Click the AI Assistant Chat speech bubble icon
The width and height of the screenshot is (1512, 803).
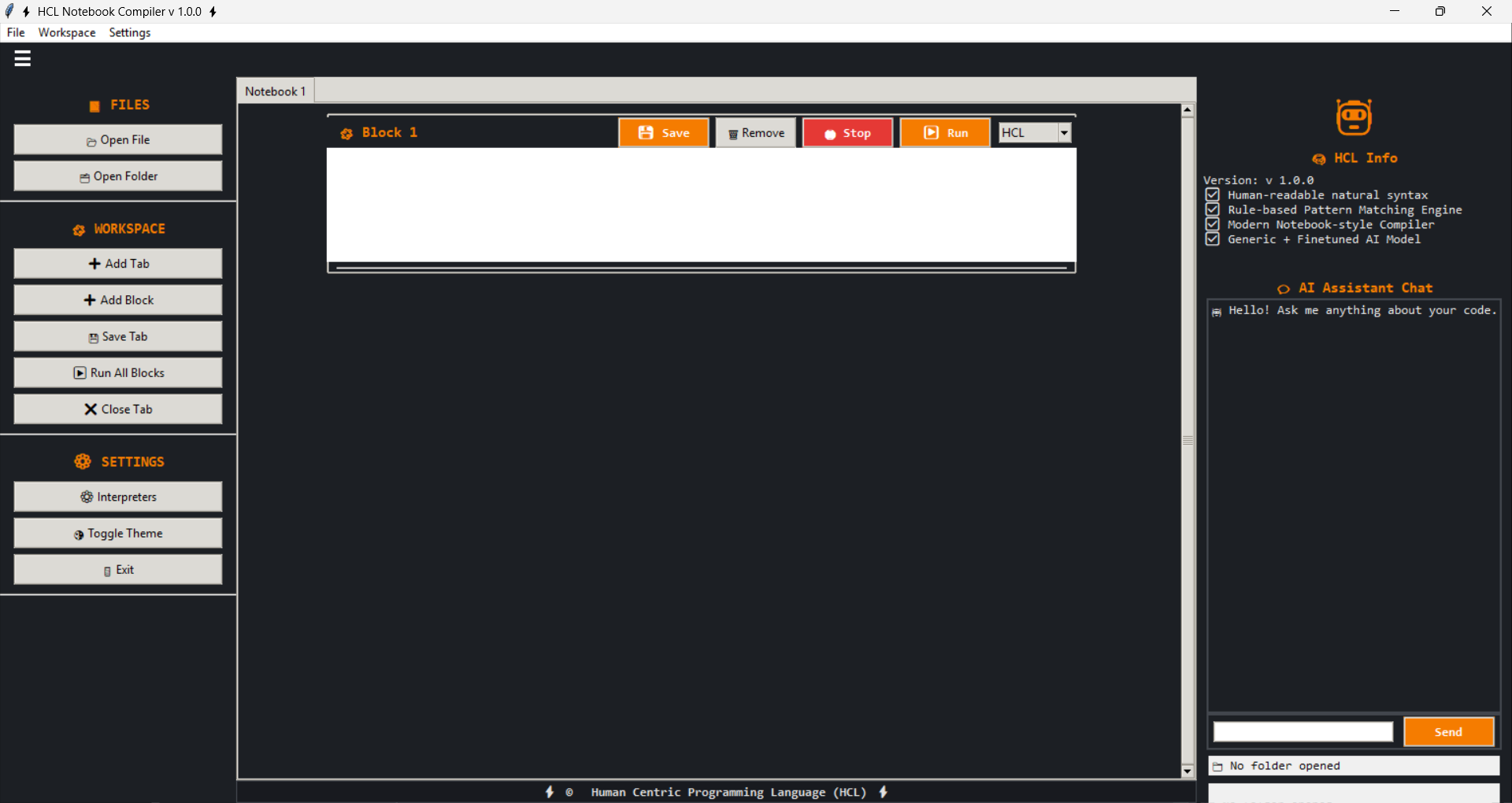tap(1285, 289)
